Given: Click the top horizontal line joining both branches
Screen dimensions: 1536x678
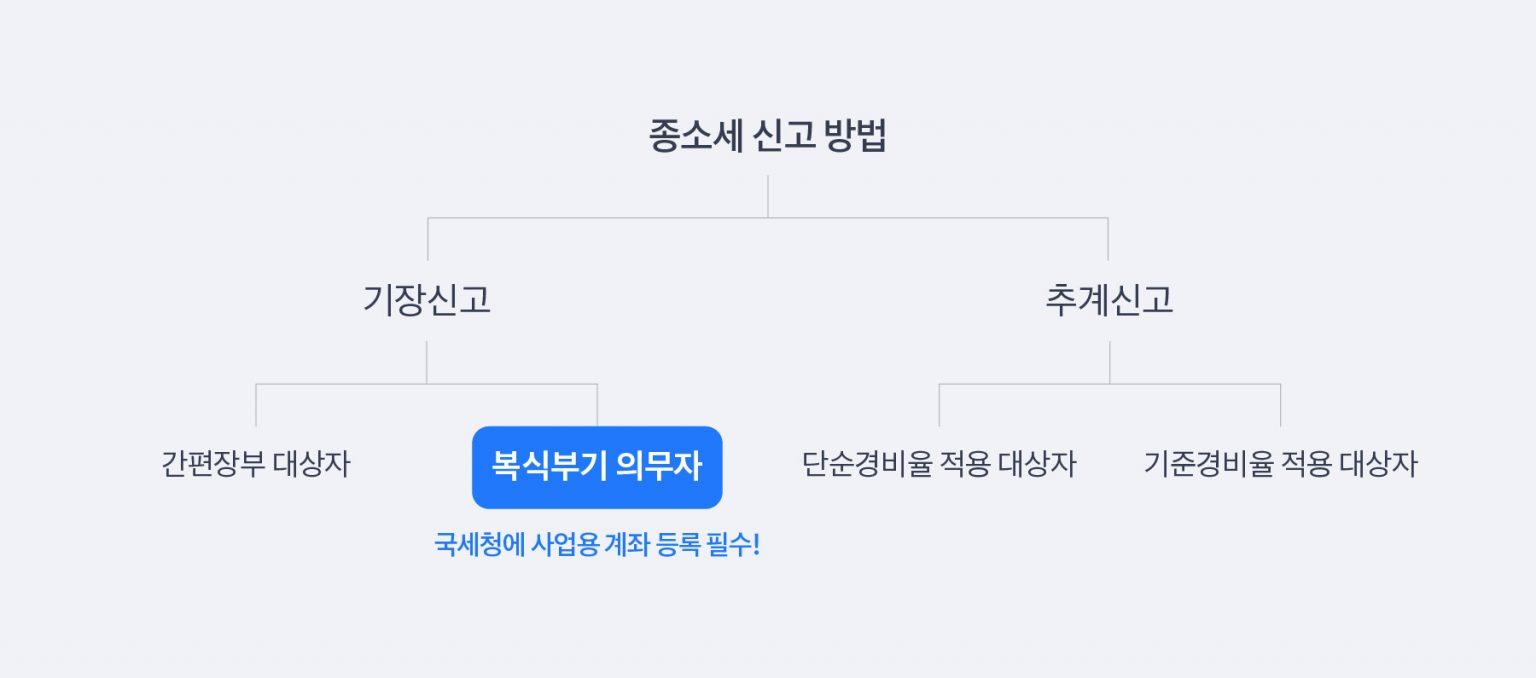Looking at the screenshot, I should tap(600, 218).
